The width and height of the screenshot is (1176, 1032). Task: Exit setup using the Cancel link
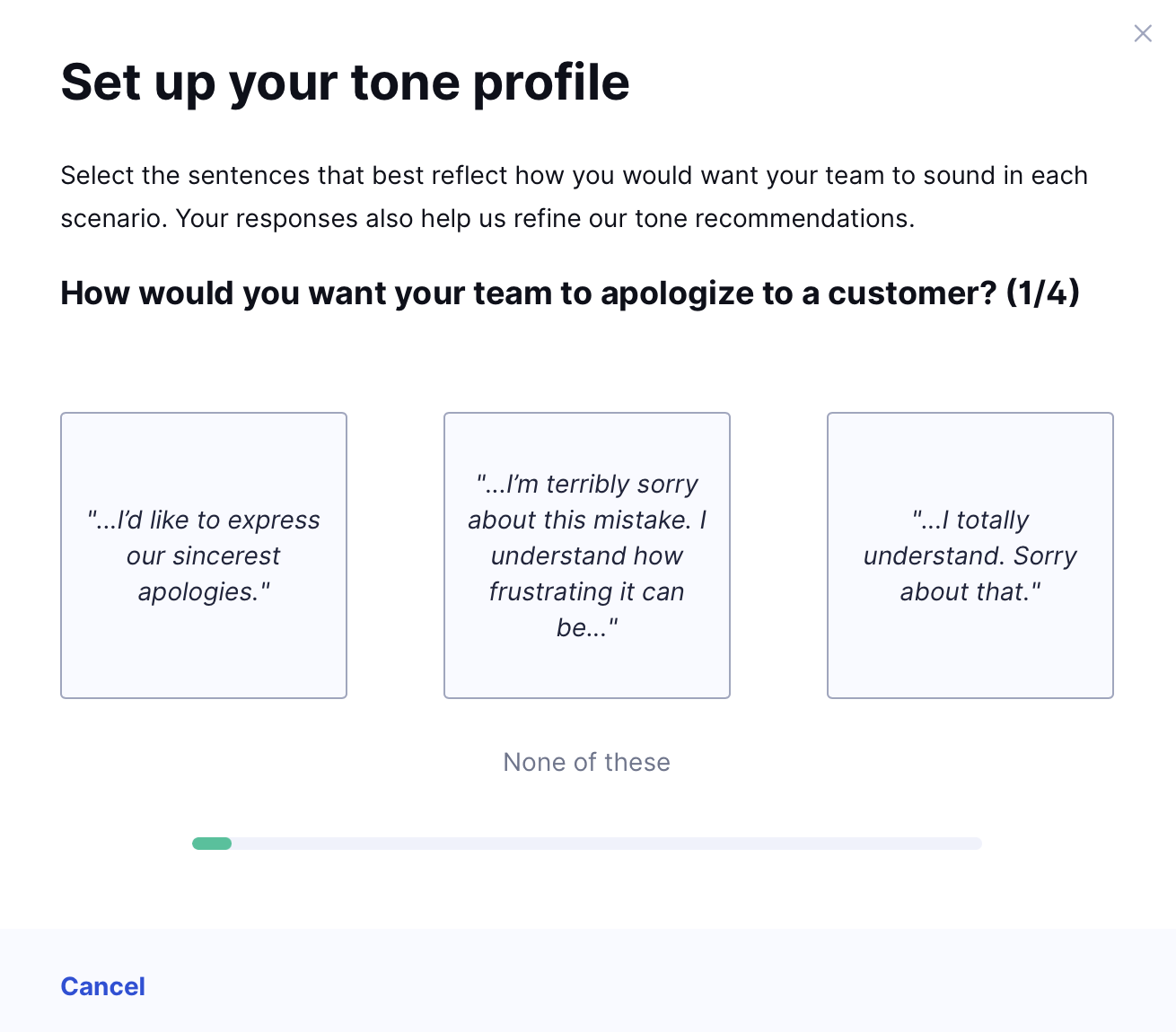102,985
